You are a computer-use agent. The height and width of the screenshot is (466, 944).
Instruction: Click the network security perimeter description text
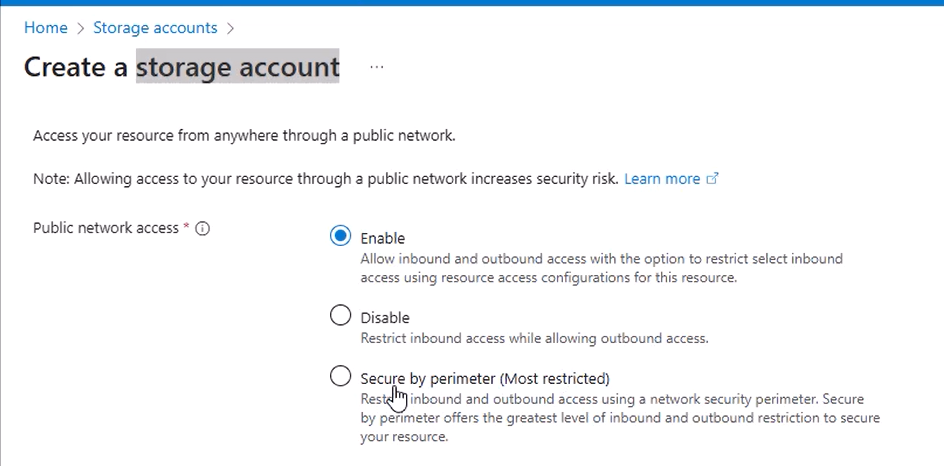pos(620,418)
